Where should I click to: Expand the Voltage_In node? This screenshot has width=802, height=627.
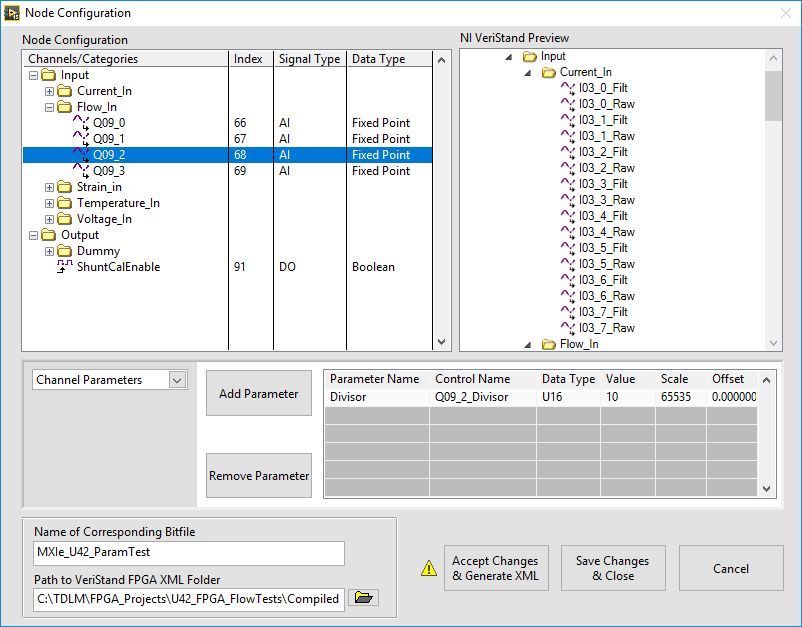click(x=49, y=219)
